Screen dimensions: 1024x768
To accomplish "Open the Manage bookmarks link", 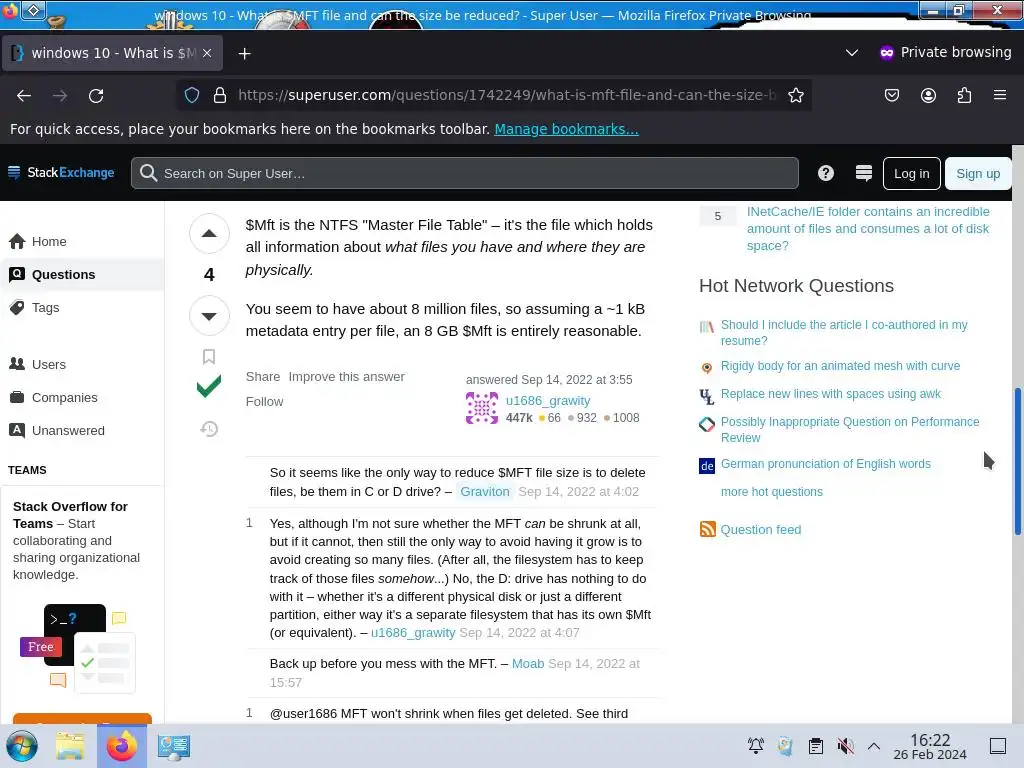I will coord(566,129).
